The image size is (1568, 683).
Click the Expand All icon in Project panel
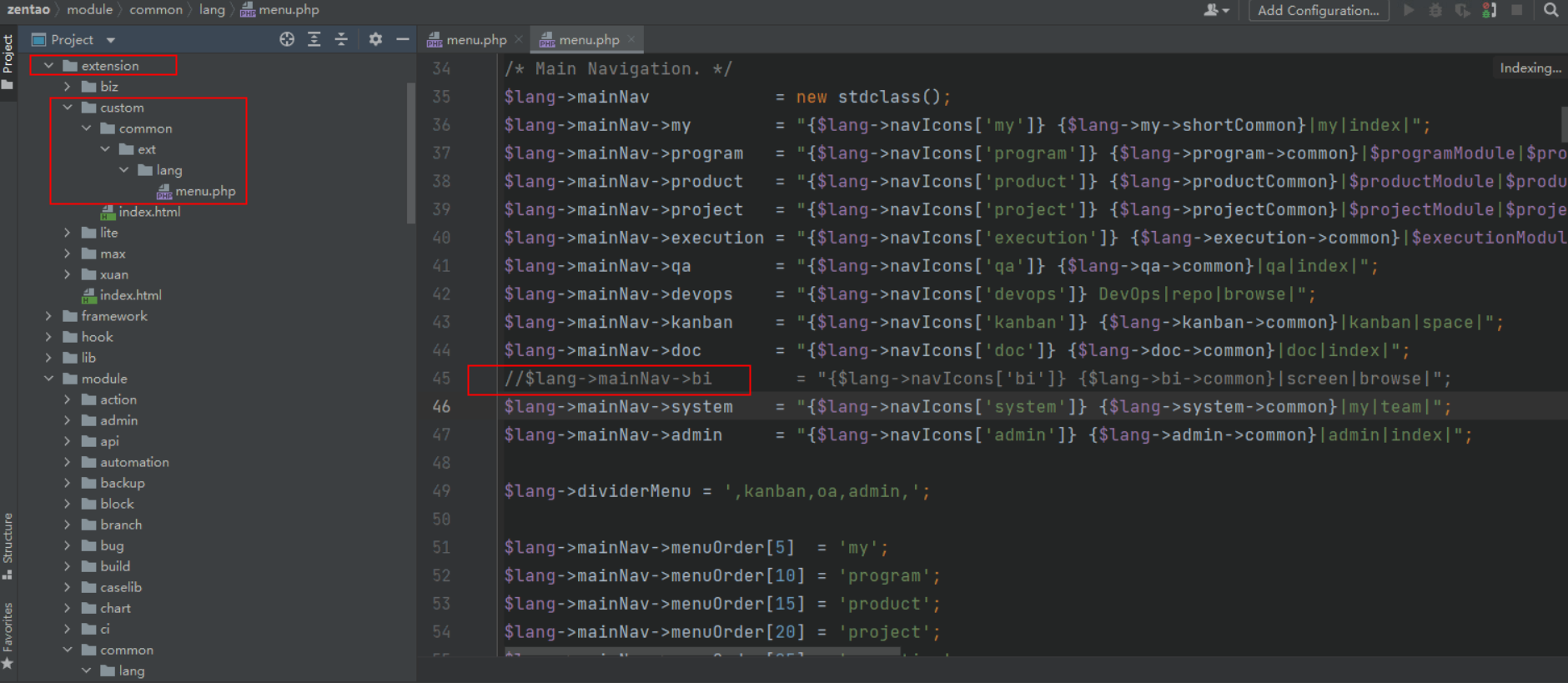tap(314, 39)
